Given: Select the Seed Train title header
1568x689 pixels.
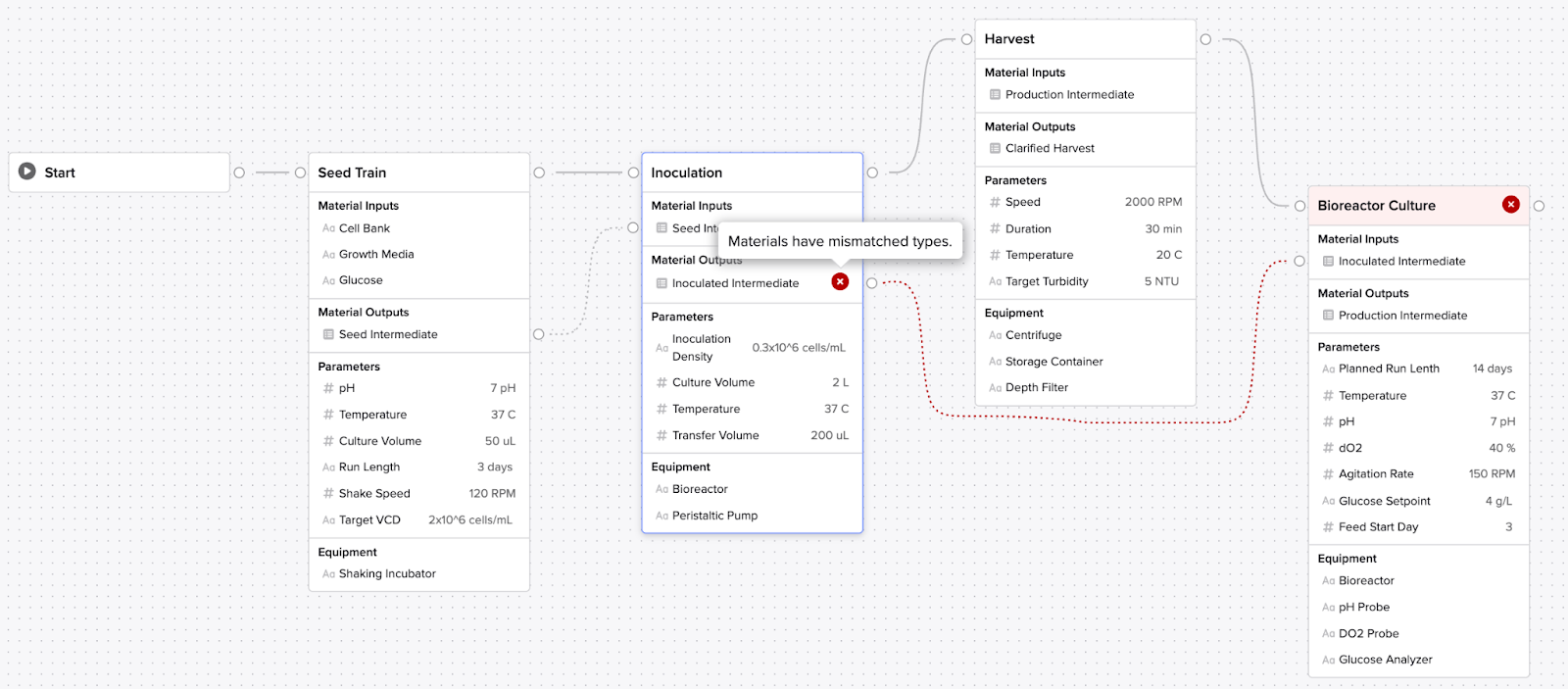Looking at the screenshot, I should coord(352,172).
